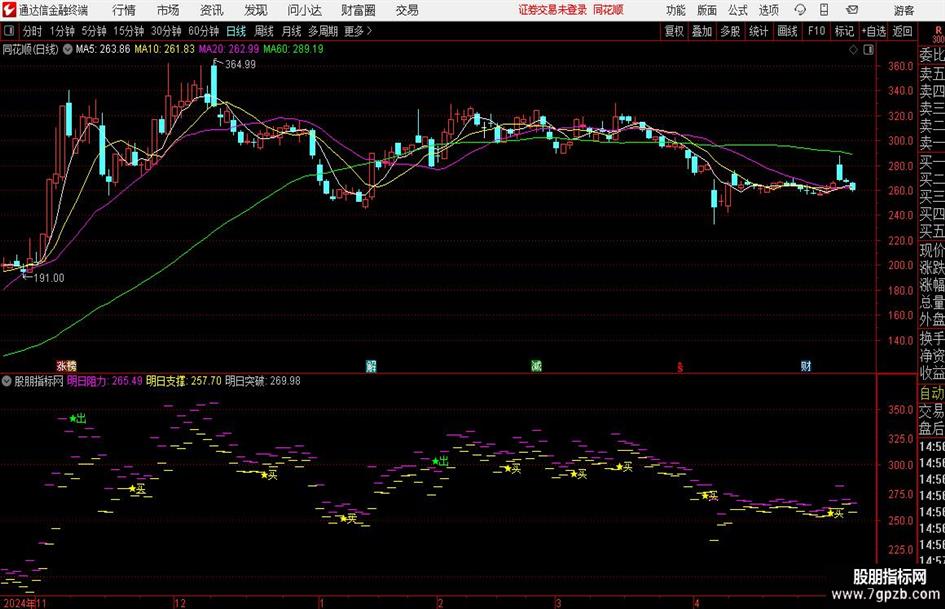Expand the 同花顺(日线) indicator dropdown arrow
The image size is (945, 609).
67,49
